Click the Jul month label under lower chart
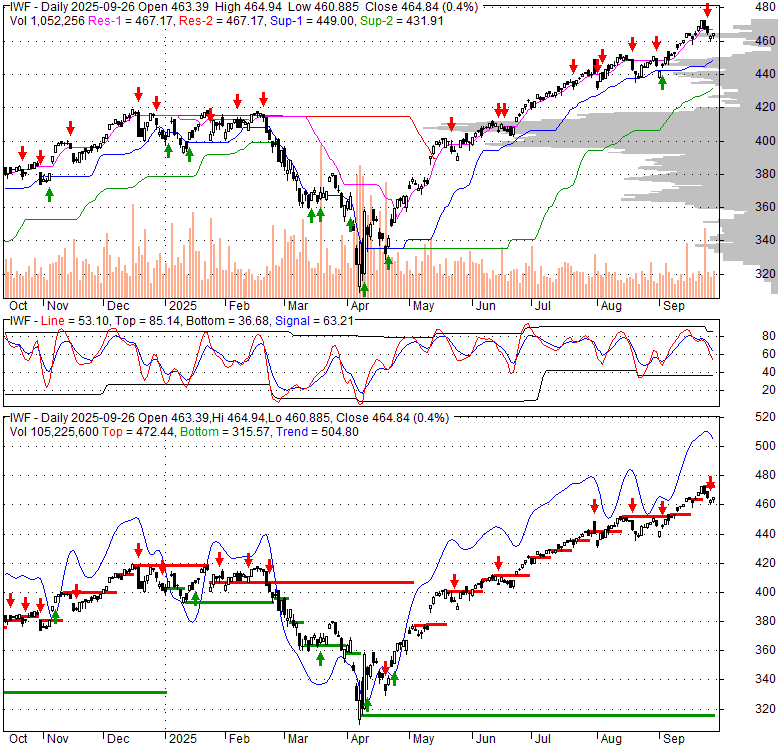 click(542, 739)
